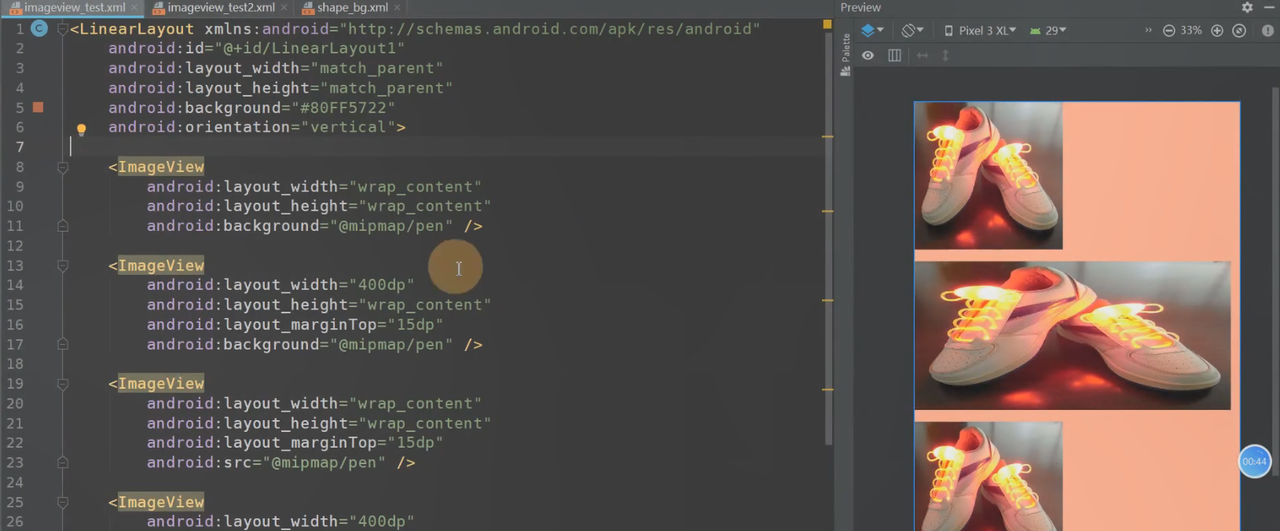The width and height of the screenshot is (1280, 531).
Task: Click warning stripe mark next to line 15
Action: [x=827, y=299]
